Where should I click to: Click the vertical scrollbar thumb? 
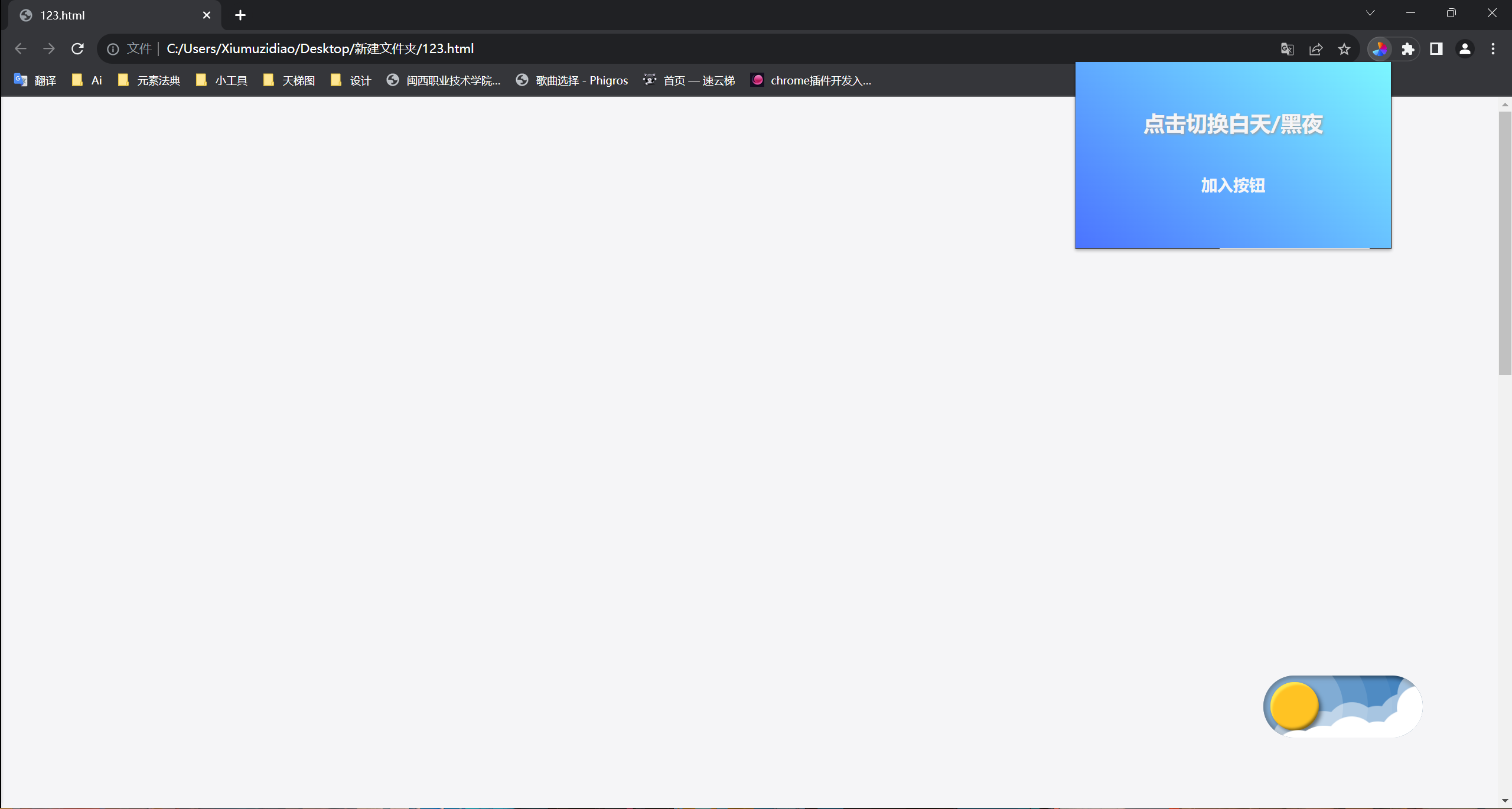pyautogui.click(x=1504, y=242)
